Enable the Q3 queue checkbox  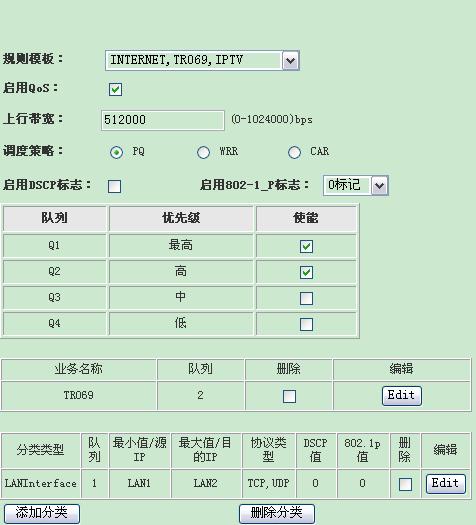(306, 298)
